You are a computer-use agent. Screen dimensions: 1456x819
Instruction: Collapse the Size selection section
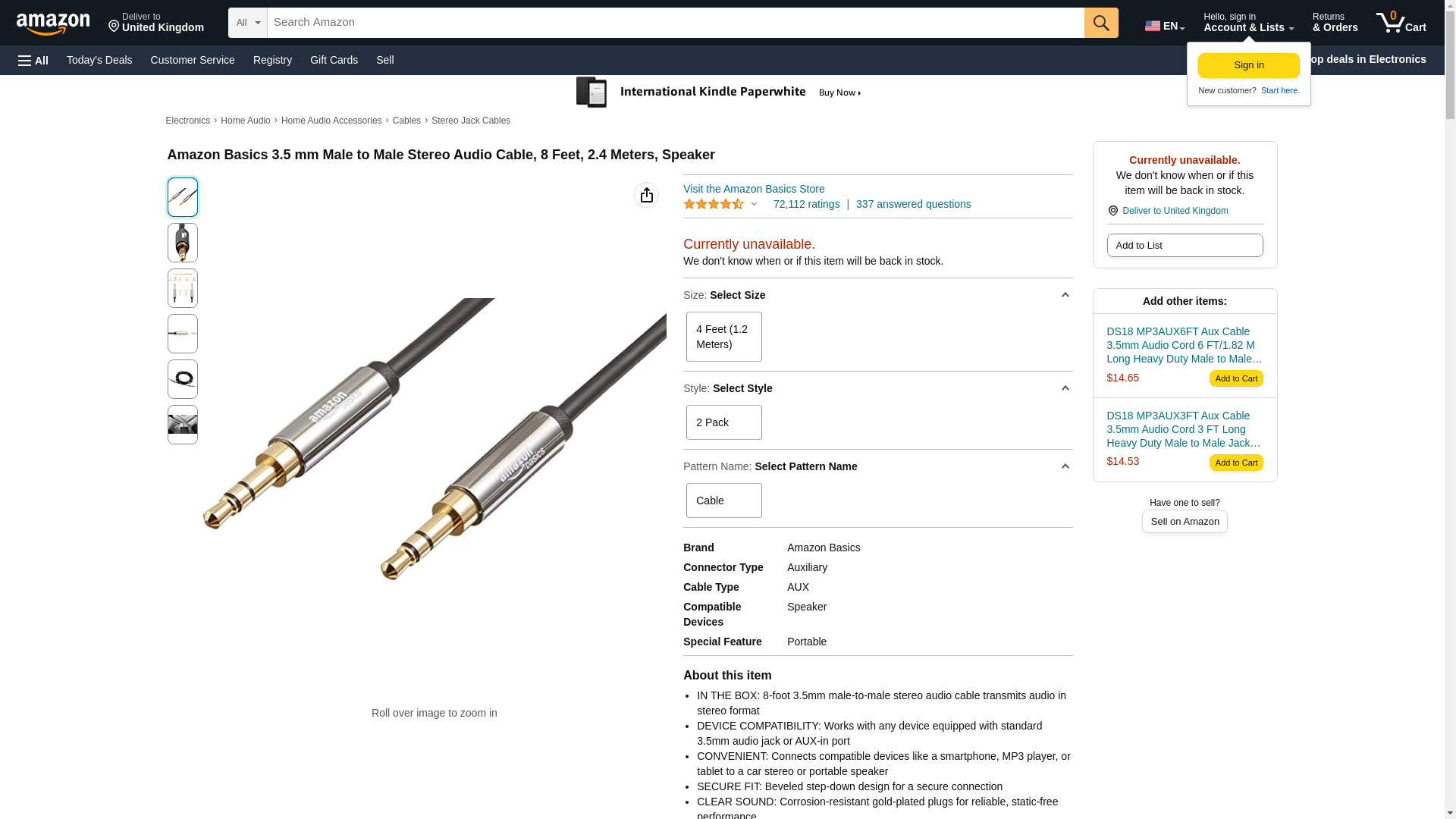1065,295
